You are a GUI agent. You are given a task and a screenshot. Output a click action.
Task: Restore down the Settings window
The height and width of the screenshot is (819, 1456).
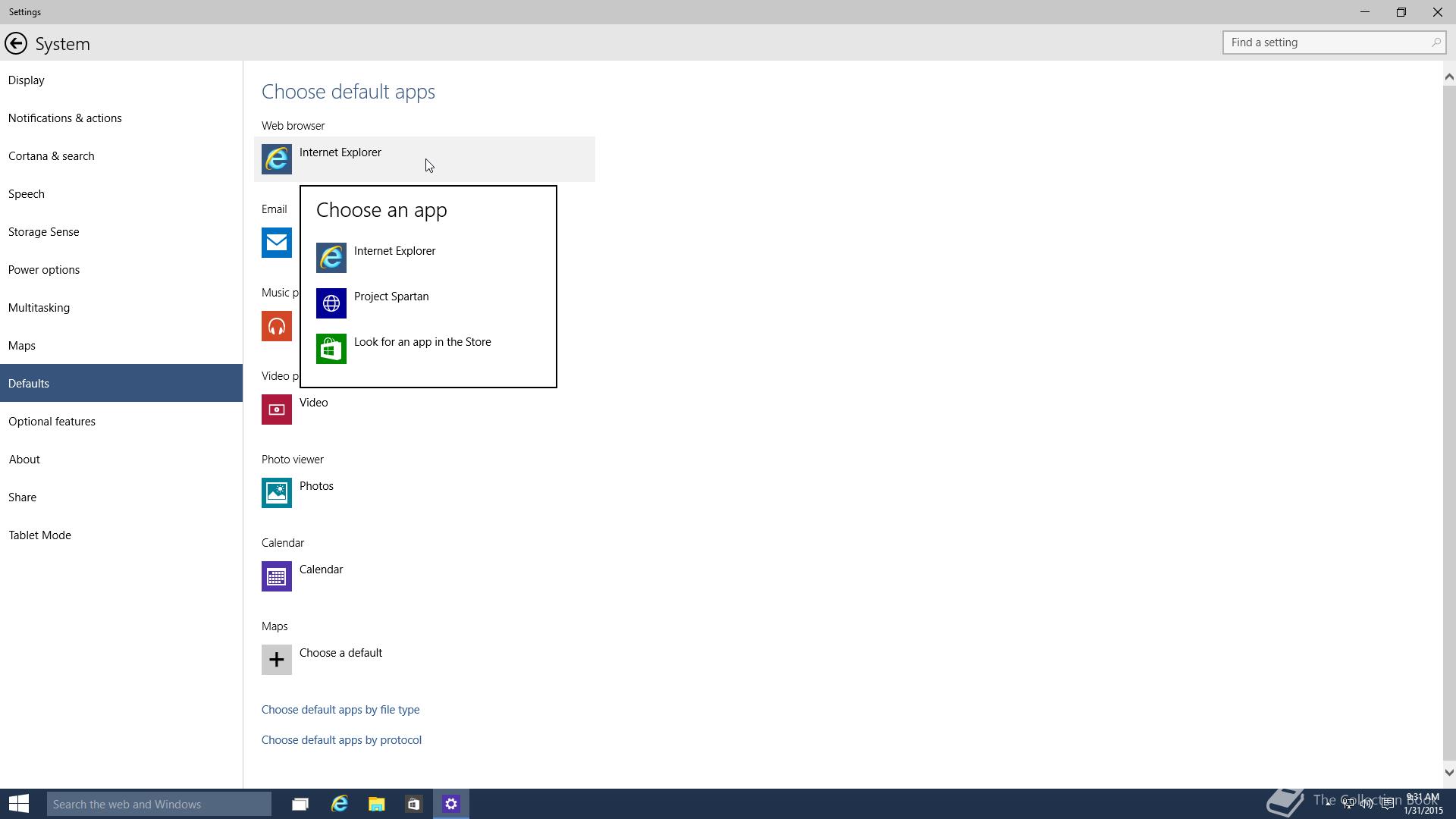1401,12
